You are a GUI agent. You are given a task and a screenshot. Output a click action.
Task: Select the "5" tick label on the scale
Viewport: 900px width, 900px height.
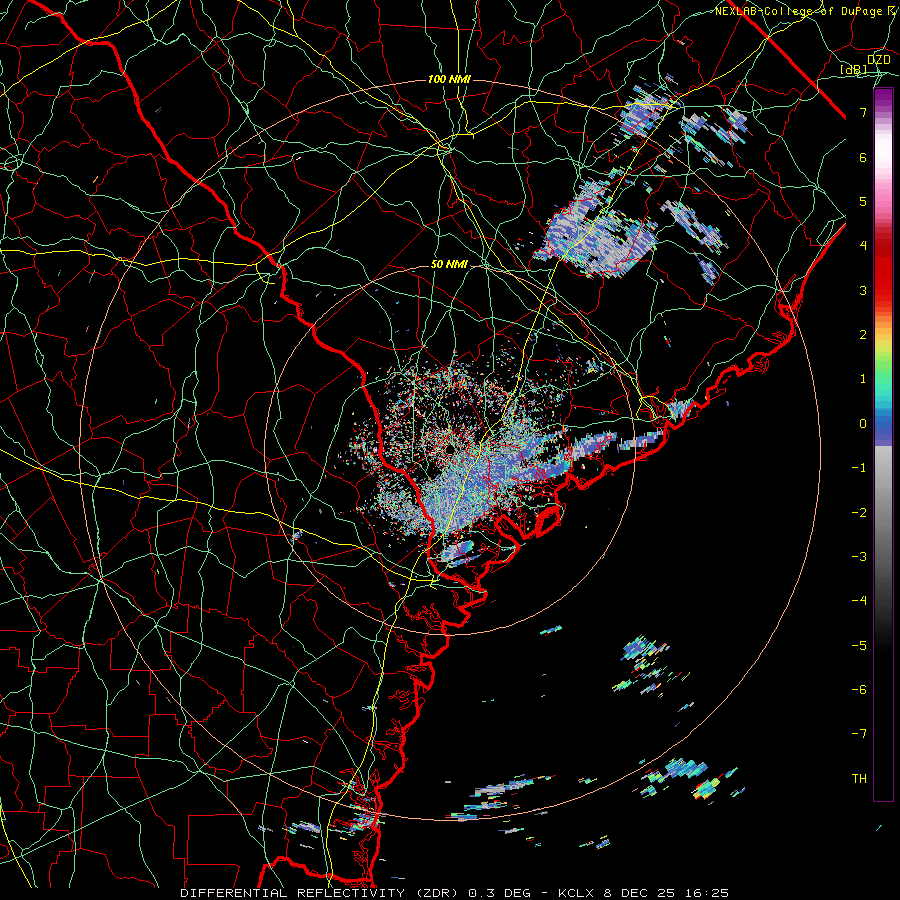(863, 201)
